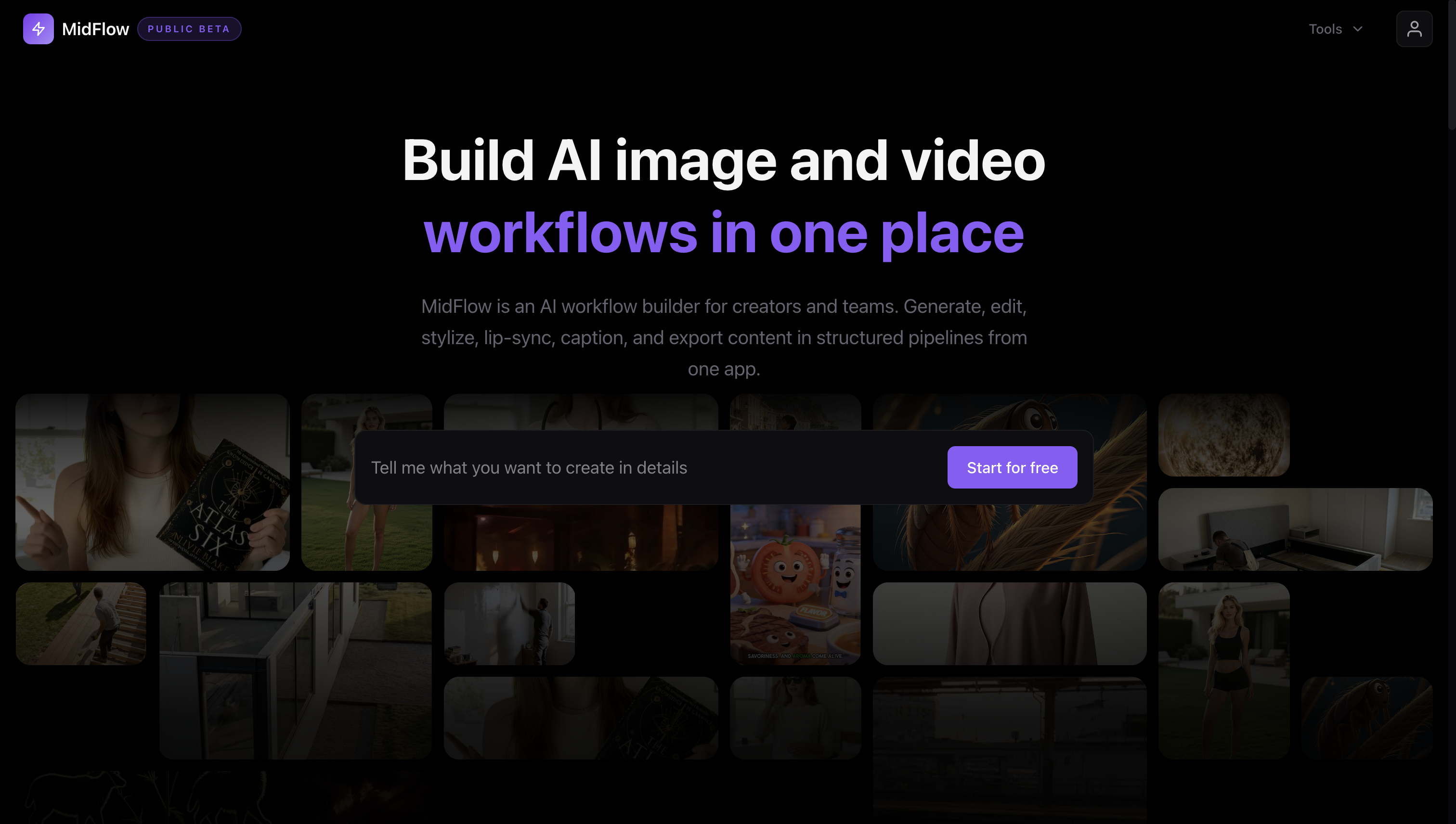Select the man climbing stairs thumbnail
This screenshot has width=1456, height=824.
tap(81, 623)
